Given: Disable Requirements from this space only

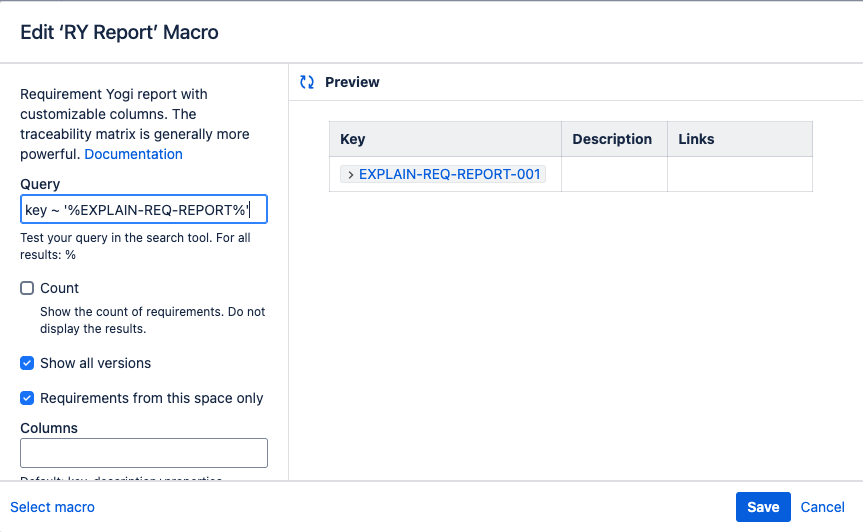Looking at the screenshot, I should (x=27, y=398).
